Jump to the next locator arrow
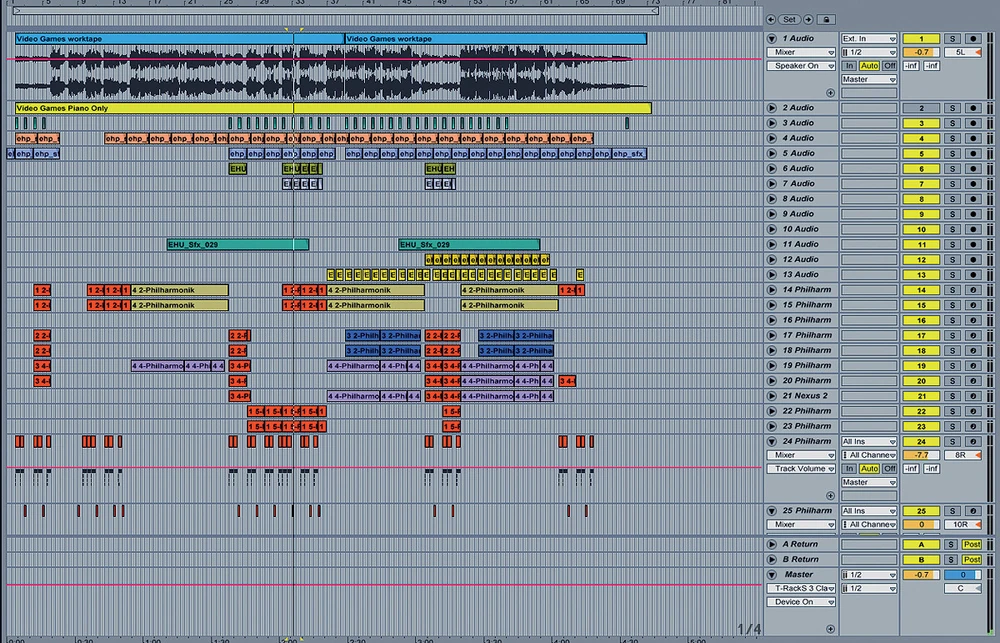The height and width of the screenshot is (643, 1000). pyautogui.click(x=808, y=20)
